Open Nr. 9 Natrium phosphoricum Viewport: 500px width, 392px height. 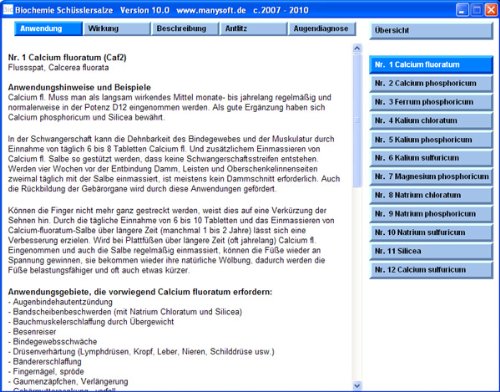coord(431,214)
